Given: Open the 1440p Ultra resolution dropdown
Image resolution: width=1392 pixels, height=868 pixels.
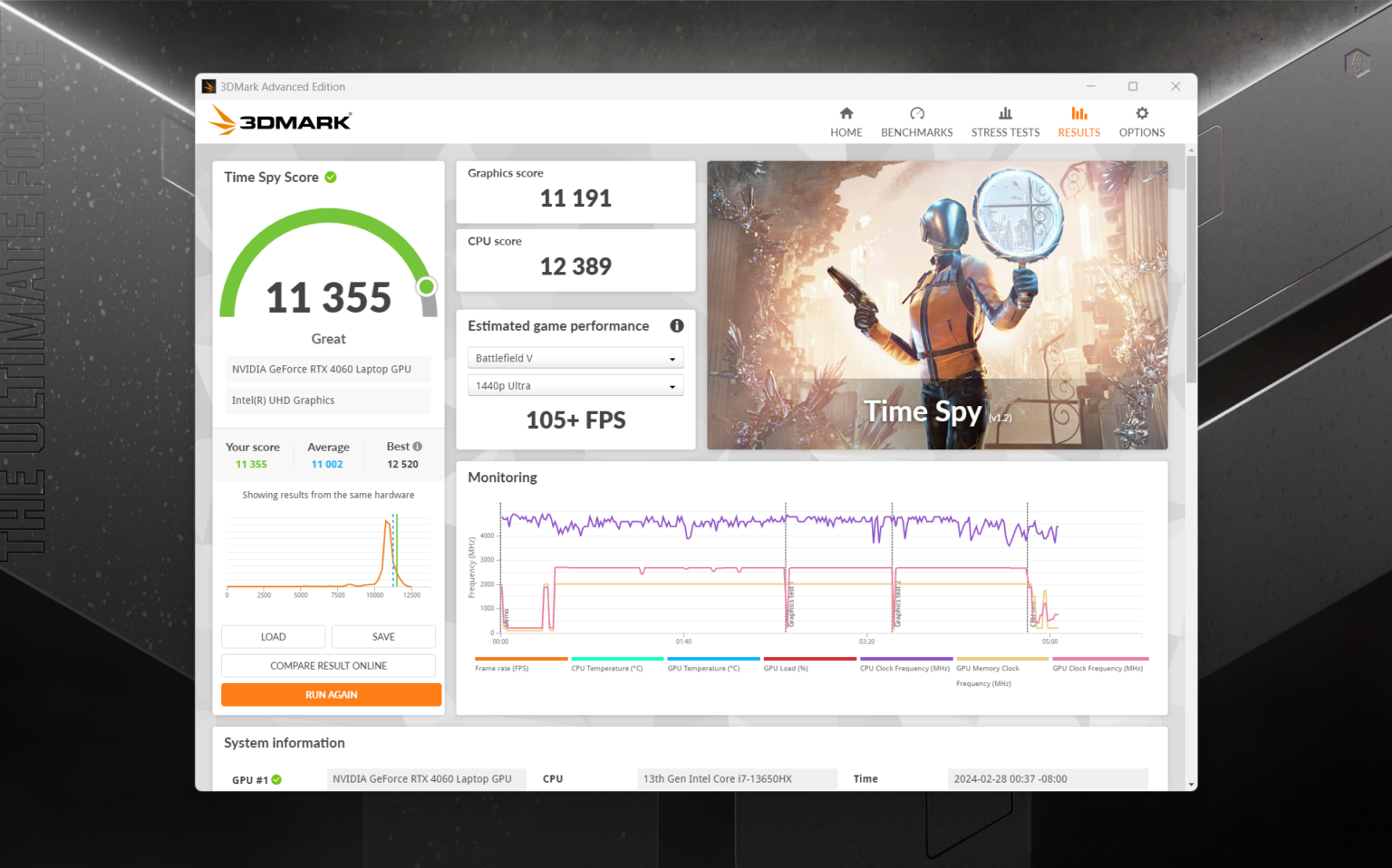Looking at the screenshot, I should tap(575, 386).
